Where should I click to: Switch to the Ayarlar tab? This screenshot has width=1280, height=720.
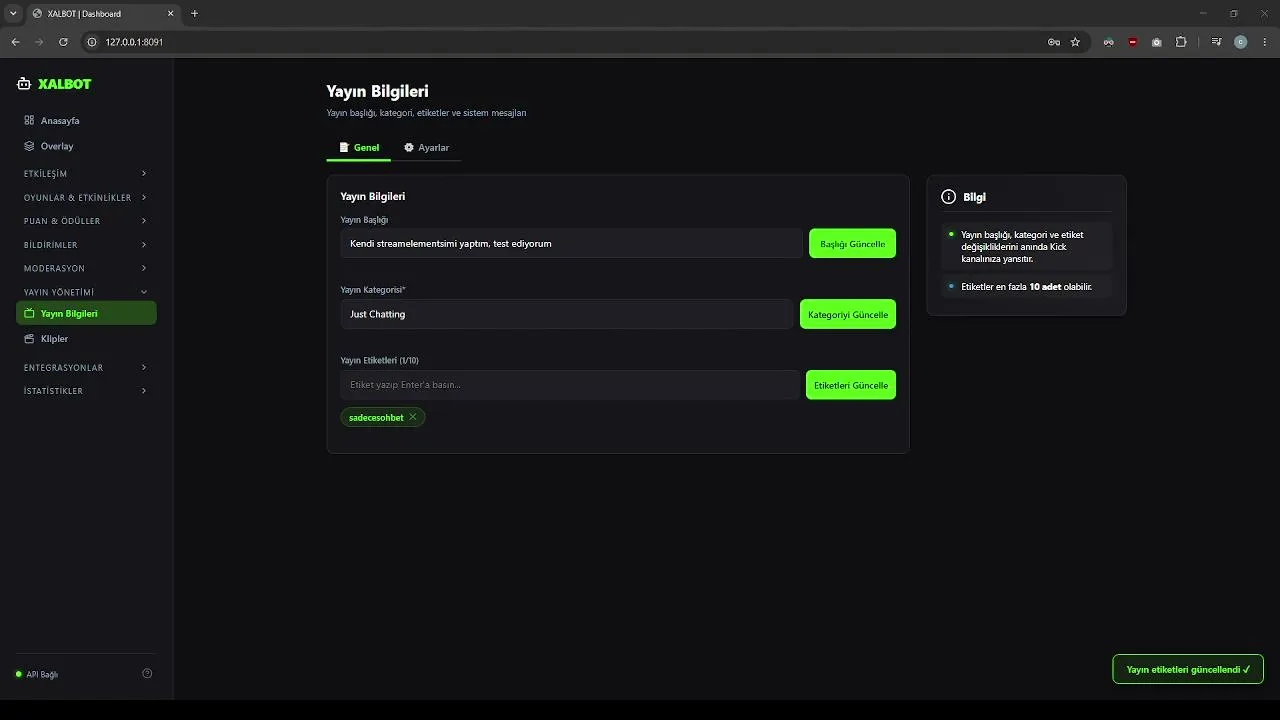coord(426,148)
